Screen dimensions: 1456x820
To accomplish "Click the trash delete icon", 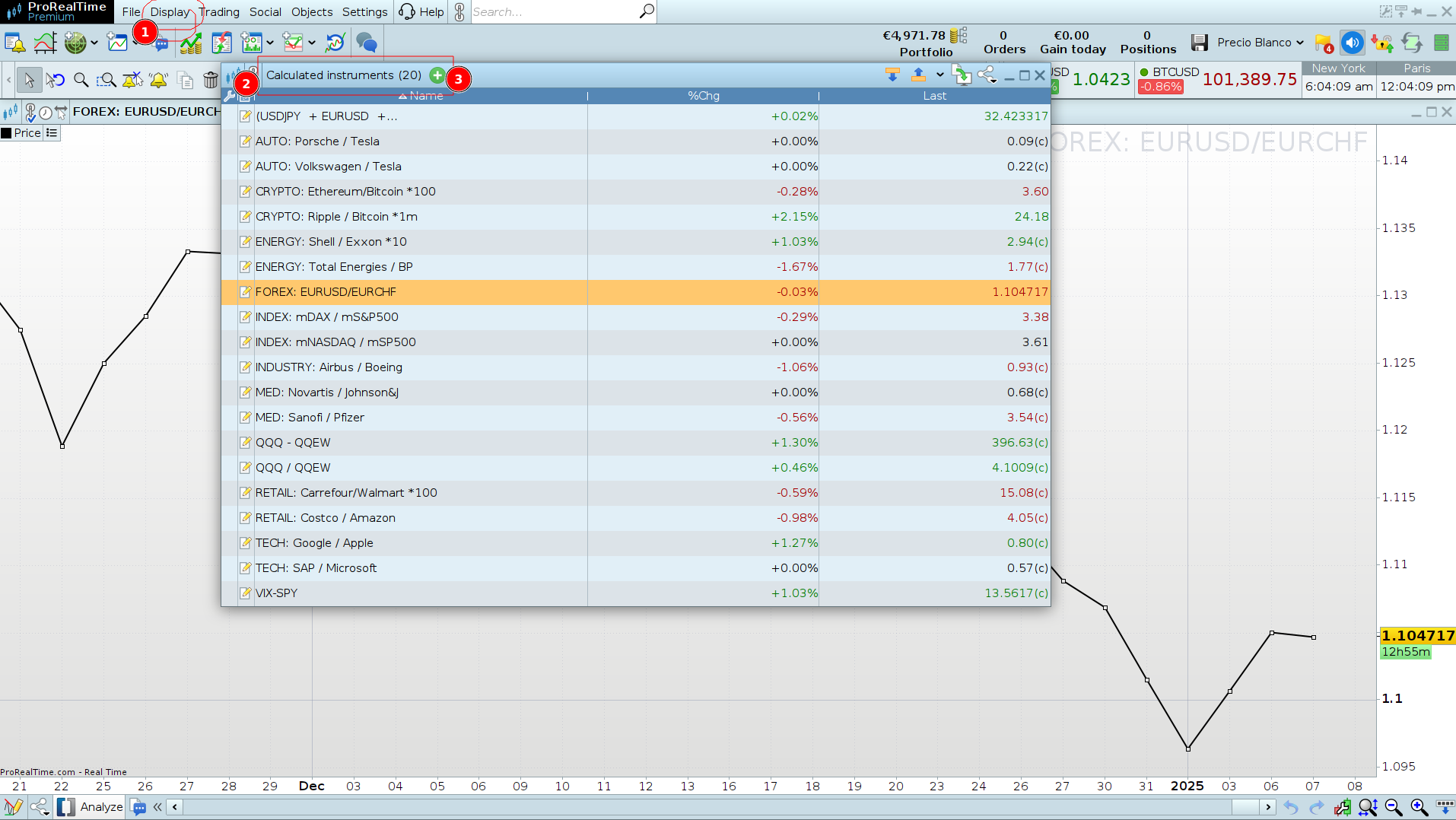I will 211,80.
